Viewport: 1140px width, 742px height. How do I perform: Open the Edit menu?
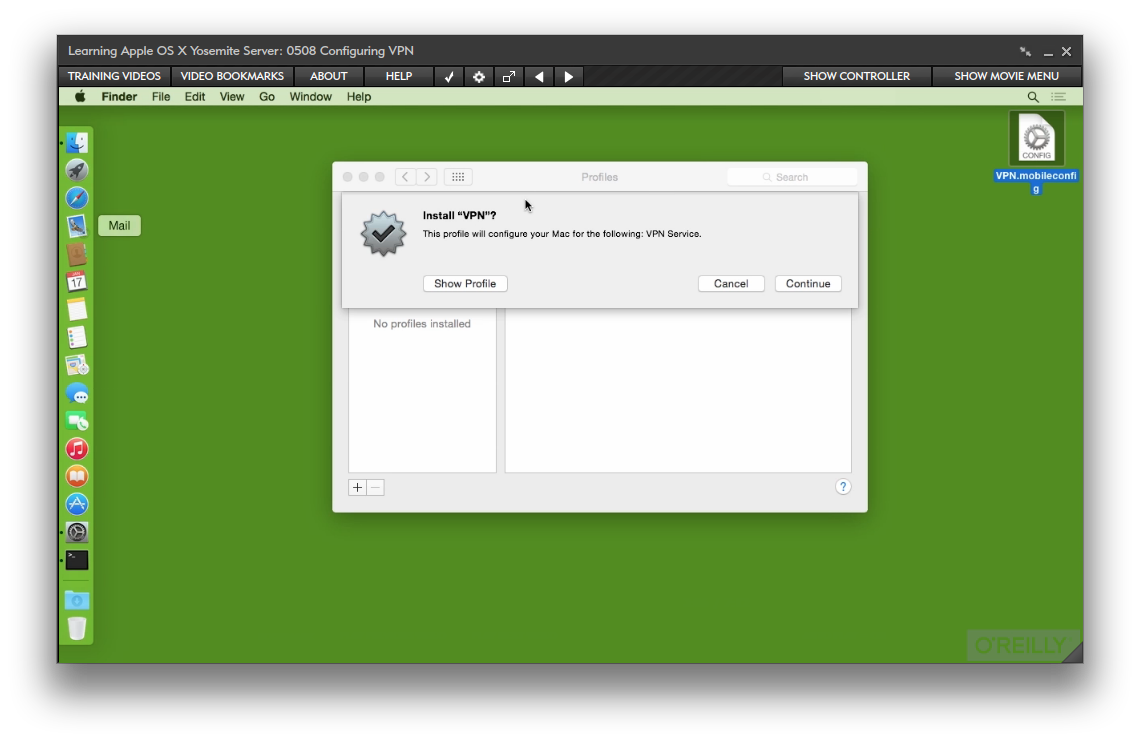point(195,97)
